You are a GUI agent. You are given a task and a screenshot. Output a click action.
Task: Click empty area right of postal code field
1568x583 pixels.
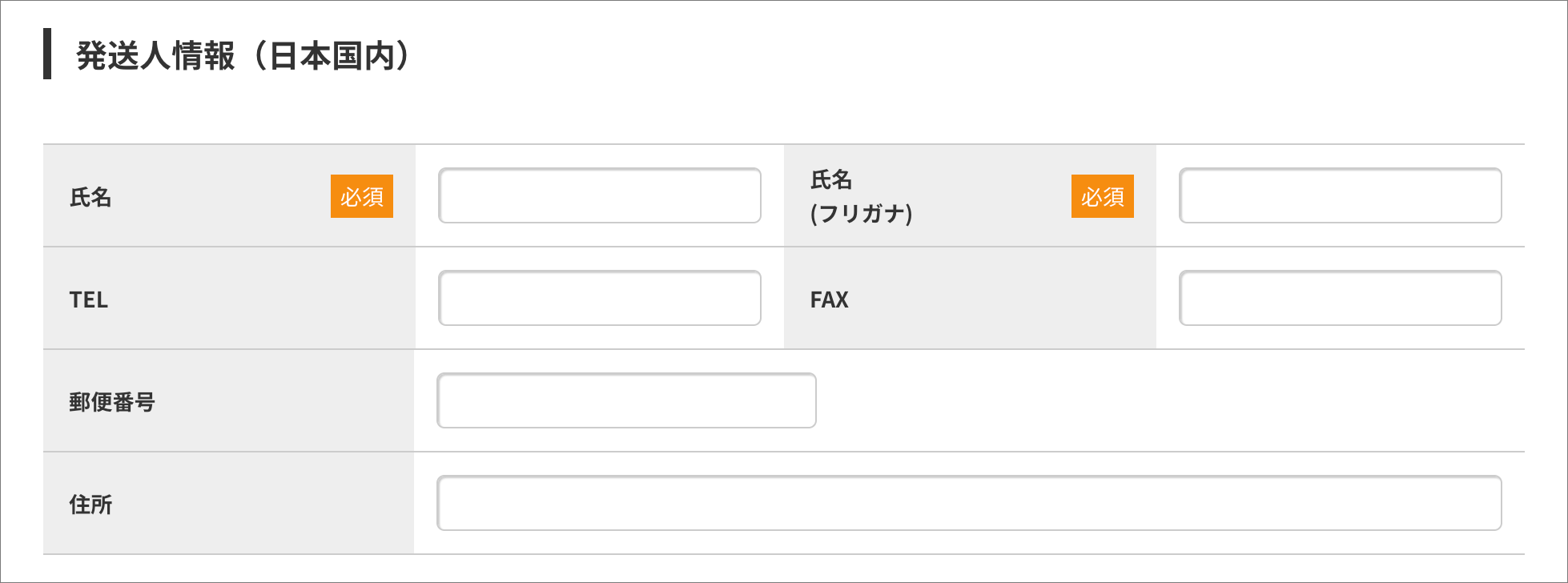pyautogui.click(x=1161, y=400)
